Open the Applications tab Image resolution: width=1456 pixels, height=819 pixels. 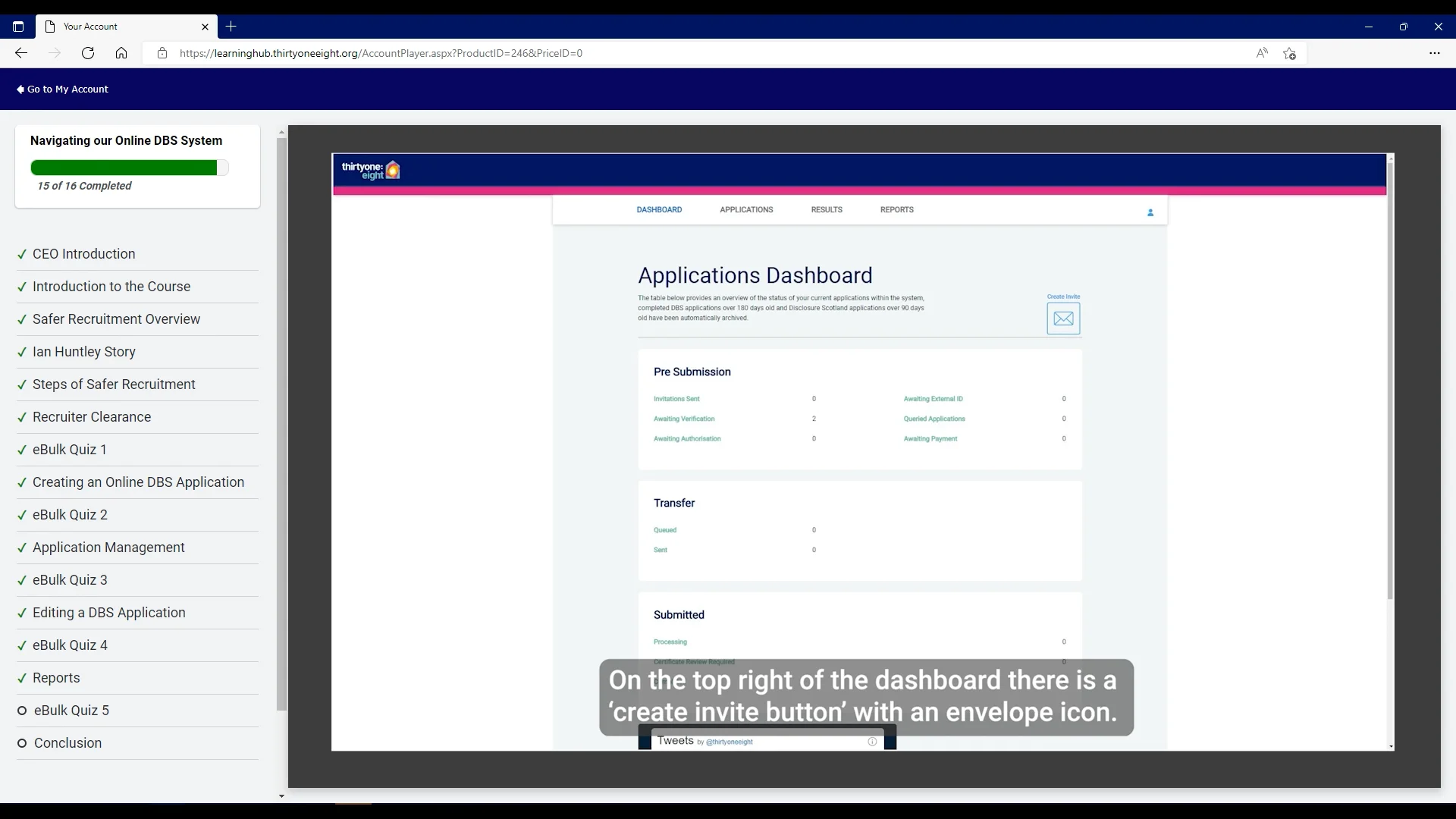click(x=746, y=210)
